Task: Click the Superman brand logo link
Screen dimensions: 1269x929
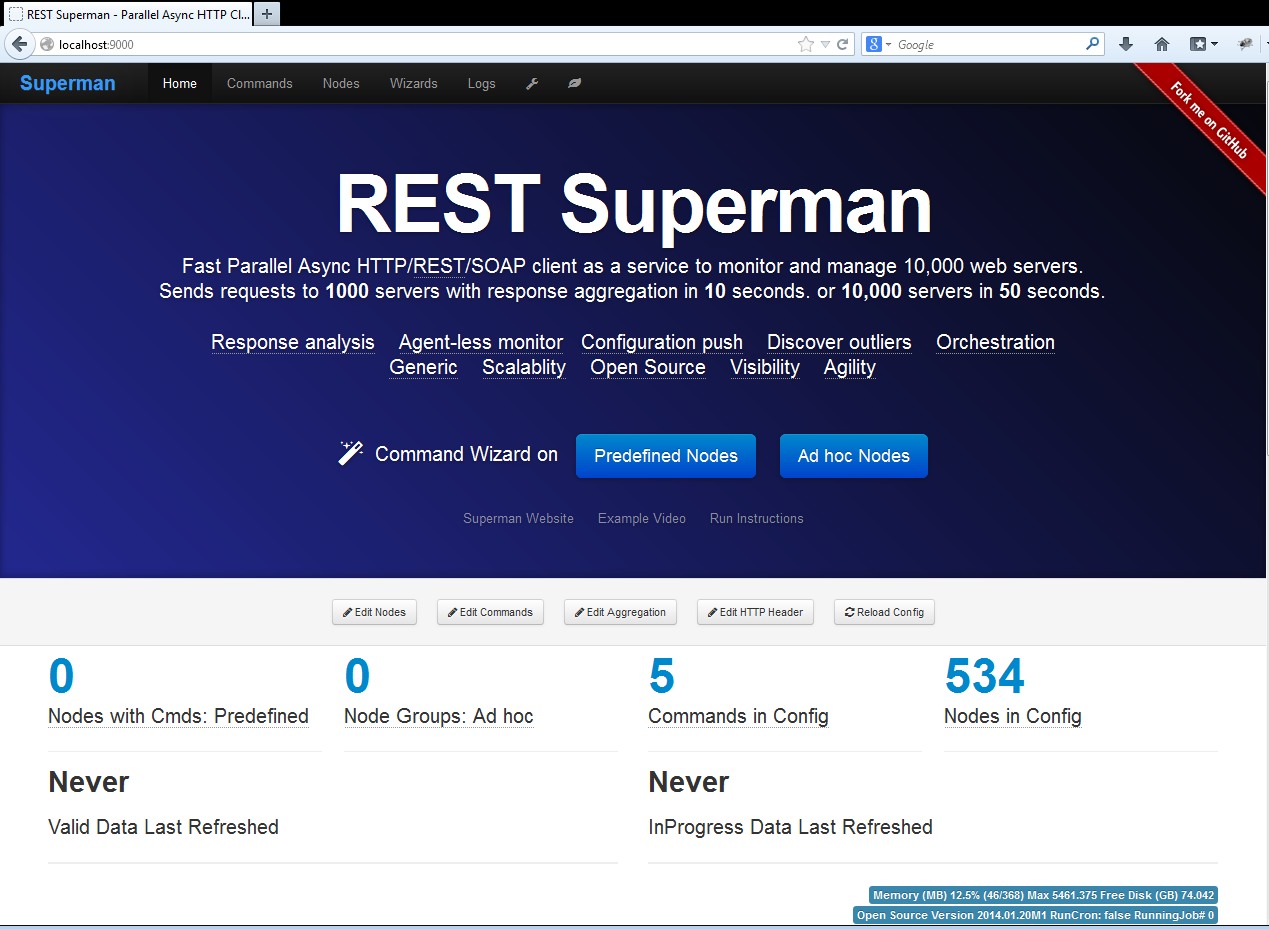Action: click(x=68, y=83)
